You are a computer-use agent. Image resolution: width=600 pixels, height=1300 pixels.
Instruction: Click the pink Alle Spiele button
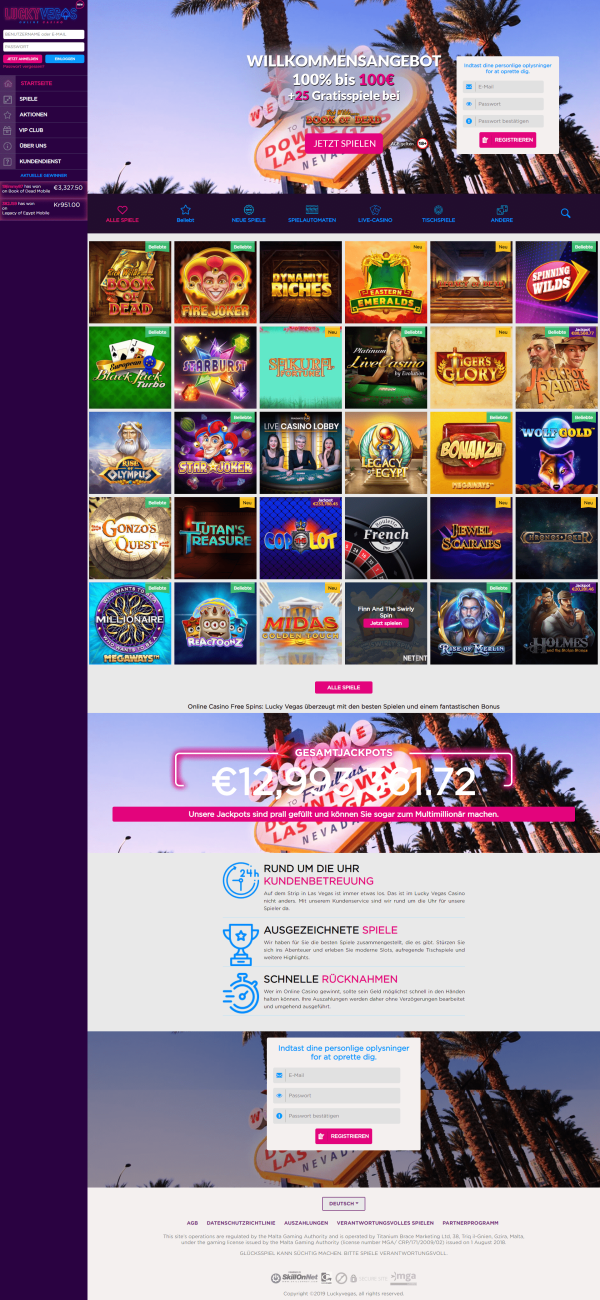coord(343,687)
